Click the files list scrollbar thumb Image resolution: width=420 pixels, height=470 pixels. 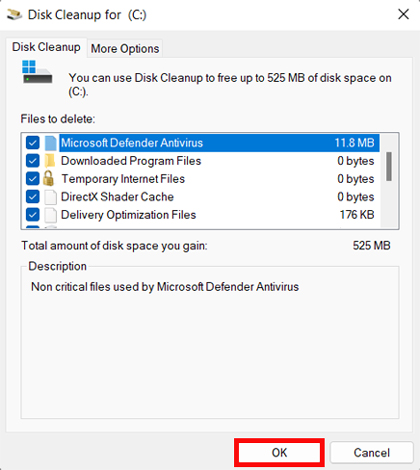389,166
